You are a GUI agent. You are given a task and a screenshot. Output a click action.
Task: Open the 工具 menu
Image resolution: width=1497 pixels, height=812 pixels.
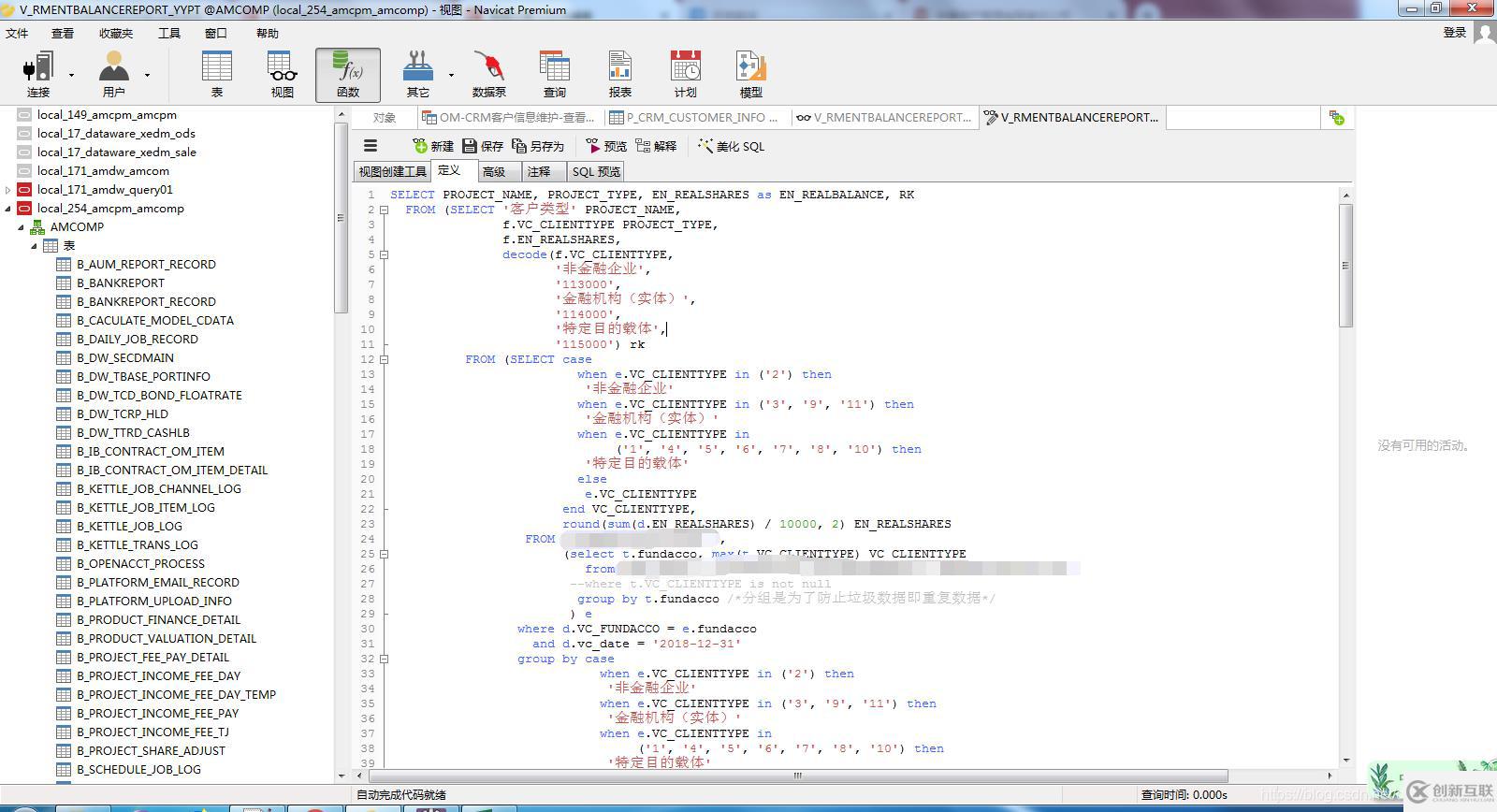(169, 33)
